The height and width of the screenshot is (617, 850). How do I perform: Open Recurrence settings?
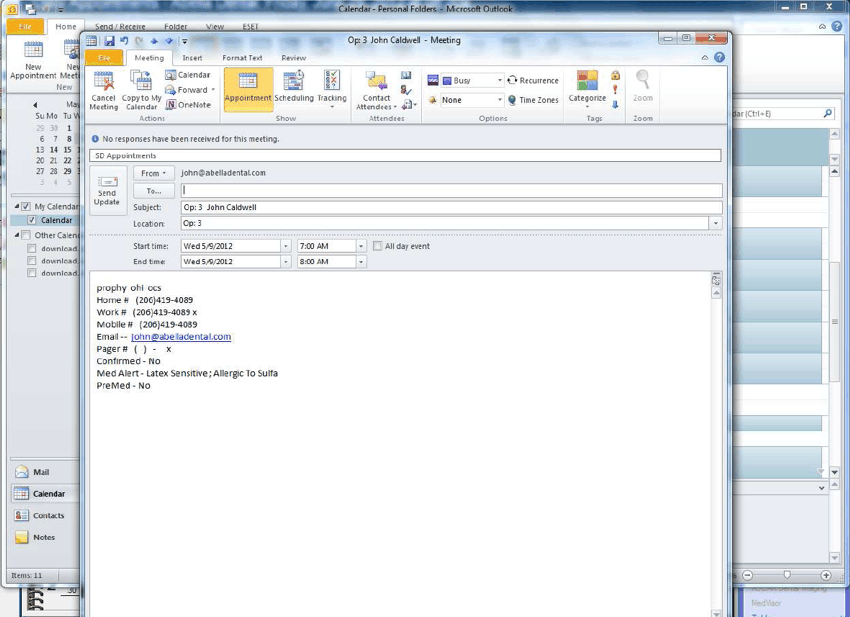click(x=532, y=80)
